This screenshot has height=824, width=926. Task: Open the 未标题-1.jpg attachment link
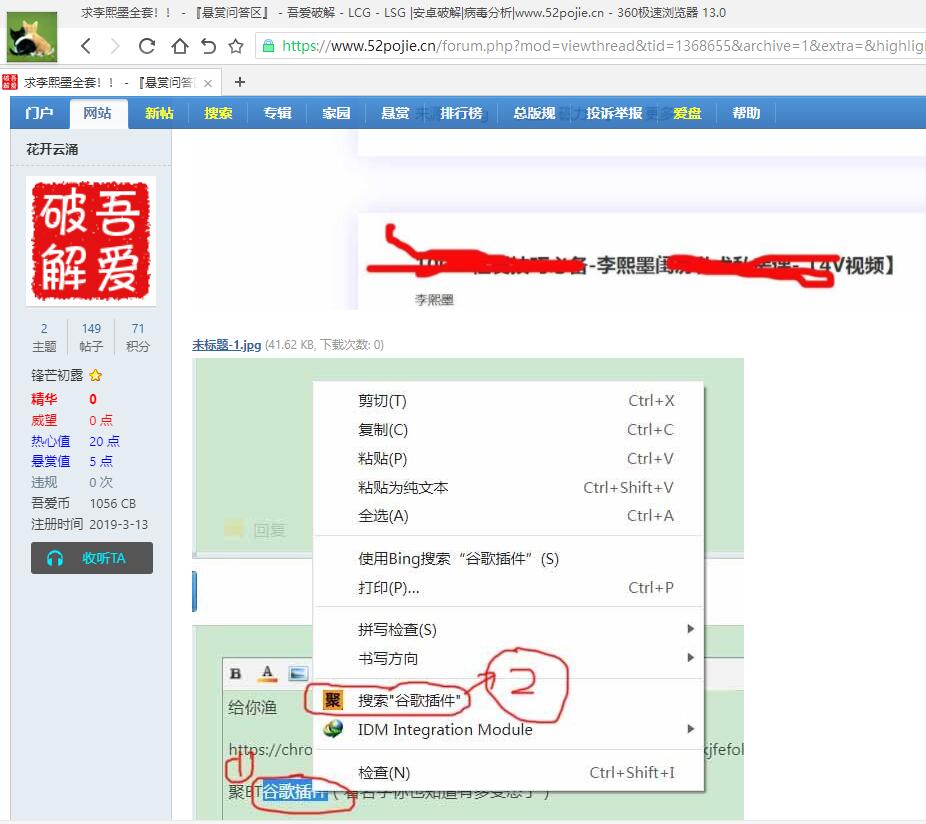tap(226, 345)
